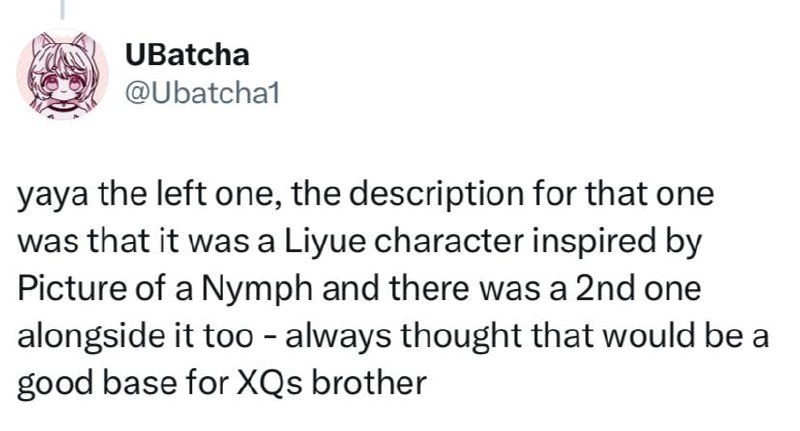
Task: Open the @Ubatcha1 handle link
Action: coord(203,93)
